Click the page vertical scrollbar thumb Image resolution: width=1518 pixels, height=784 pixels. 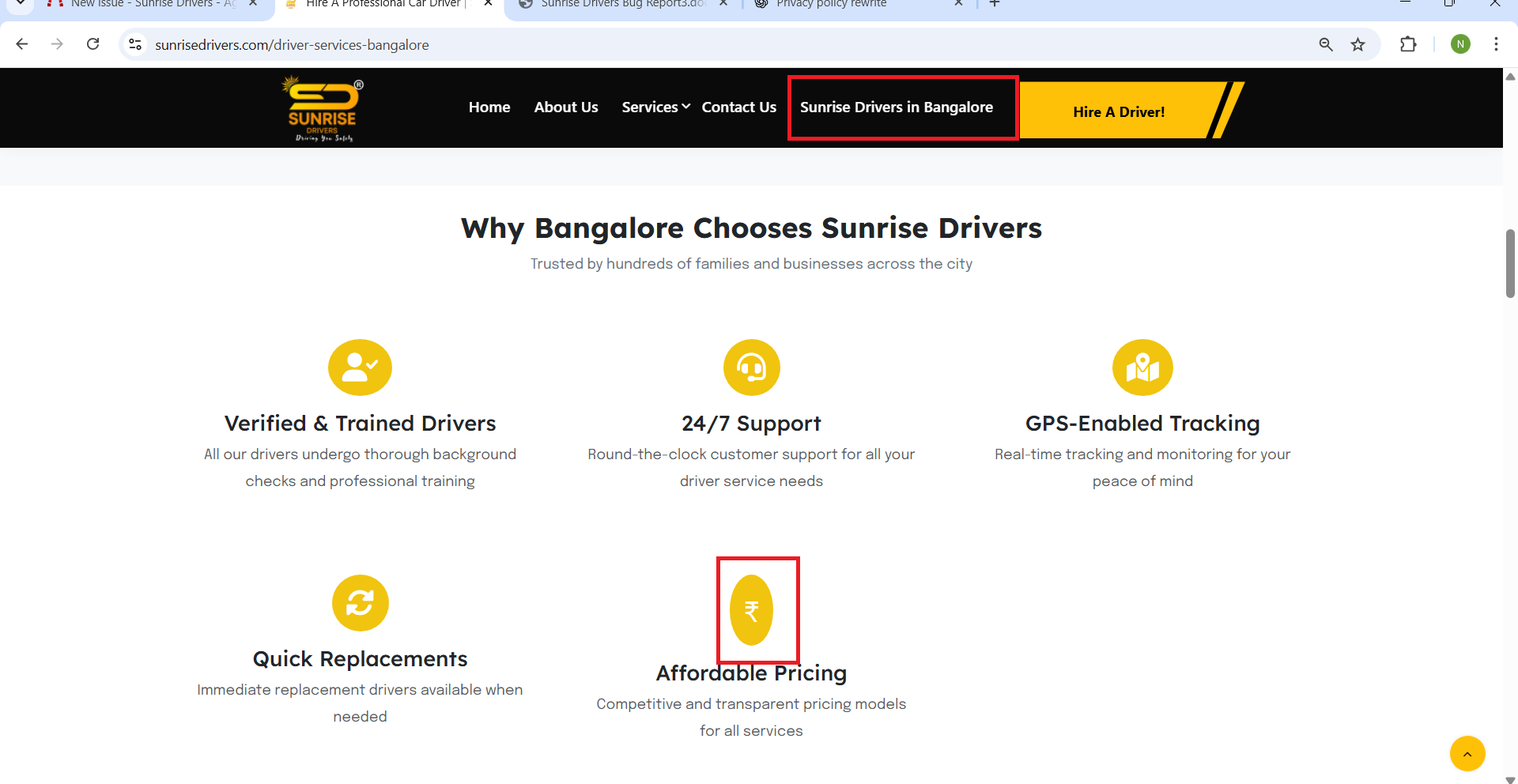tap(1510, 263)
